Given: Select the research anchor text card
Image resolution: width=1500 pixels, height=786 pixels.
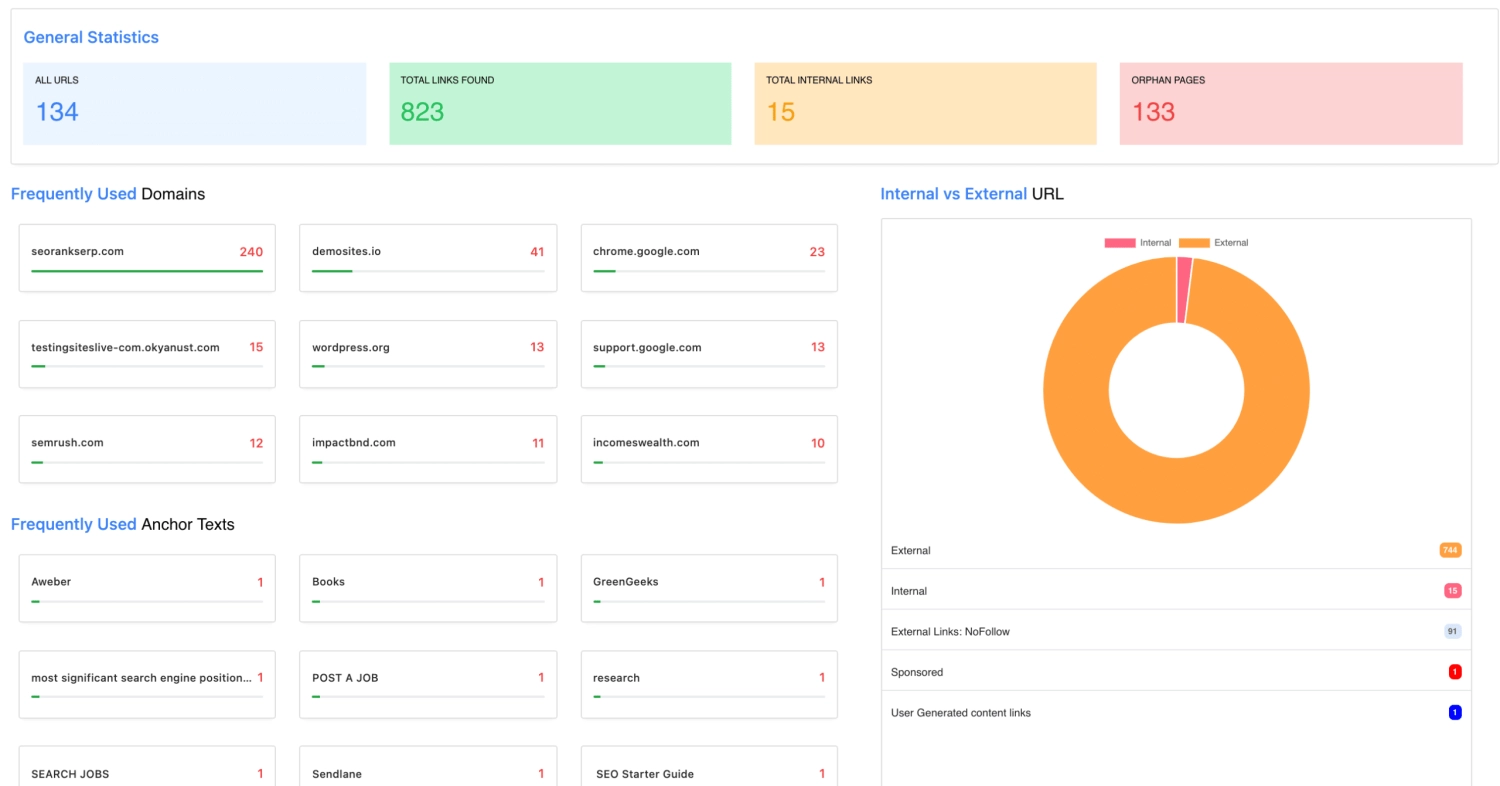Looking at the screenshot, I should [709, 684].
